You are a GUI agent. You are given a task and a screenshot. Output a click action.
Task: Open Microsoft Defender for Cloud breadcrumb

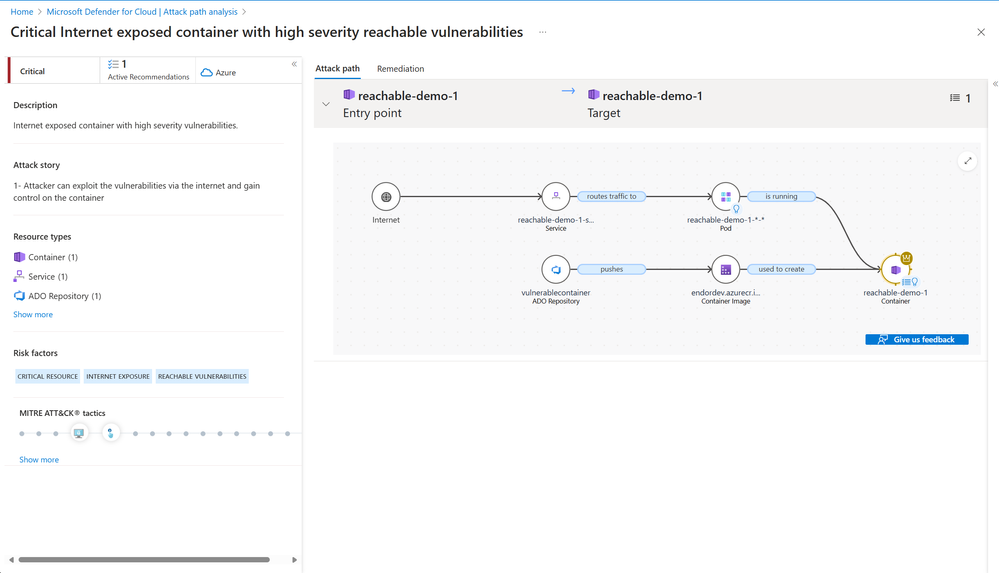click(142, 11)
